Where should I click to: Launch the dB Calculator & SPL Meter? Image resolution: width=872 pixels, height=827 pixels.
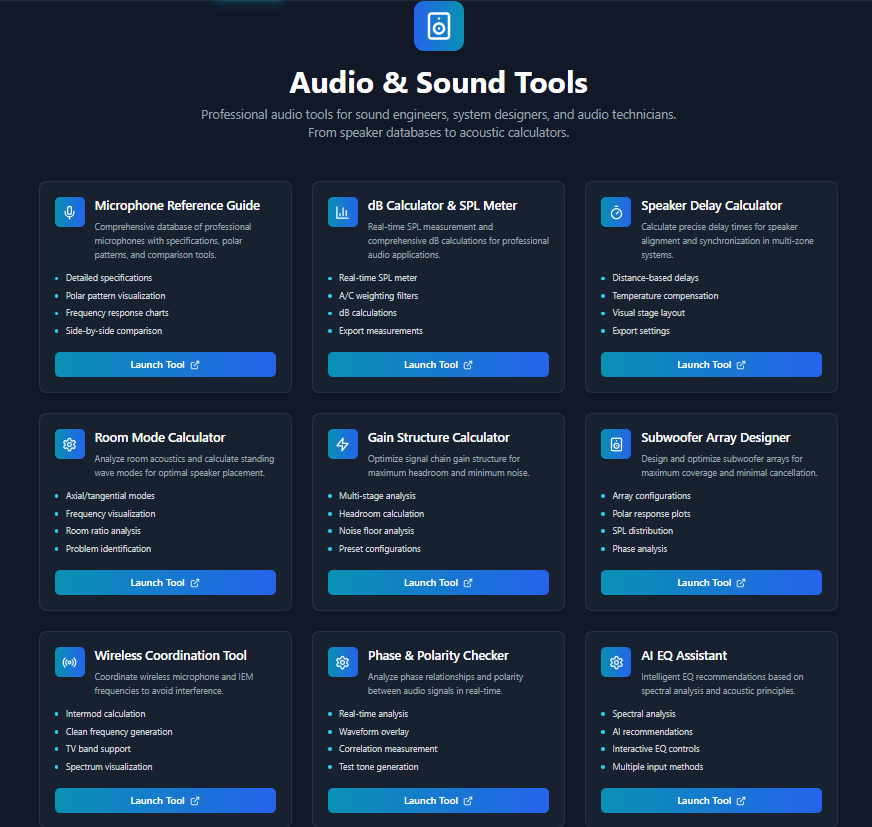(438, 364)
